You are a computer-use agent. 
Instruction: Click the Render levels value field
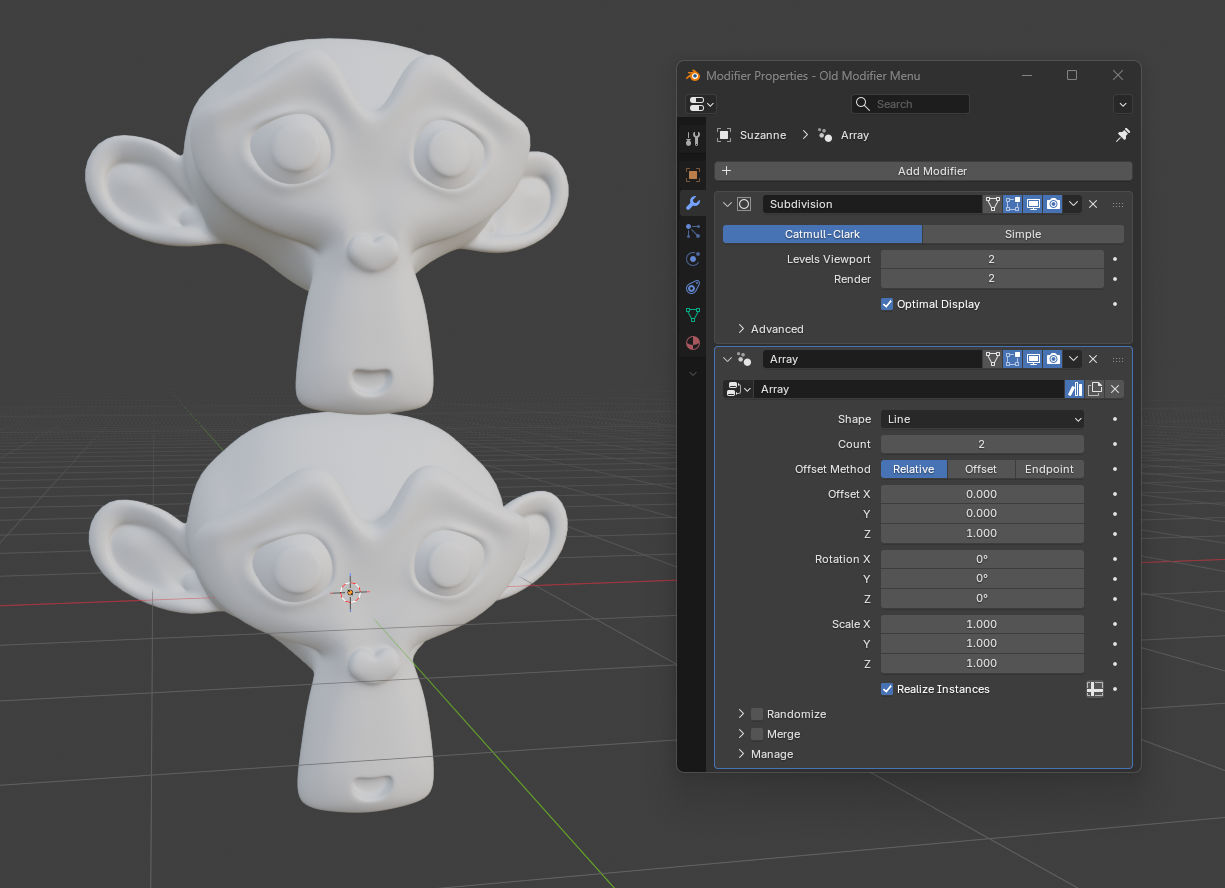[992, 279]
